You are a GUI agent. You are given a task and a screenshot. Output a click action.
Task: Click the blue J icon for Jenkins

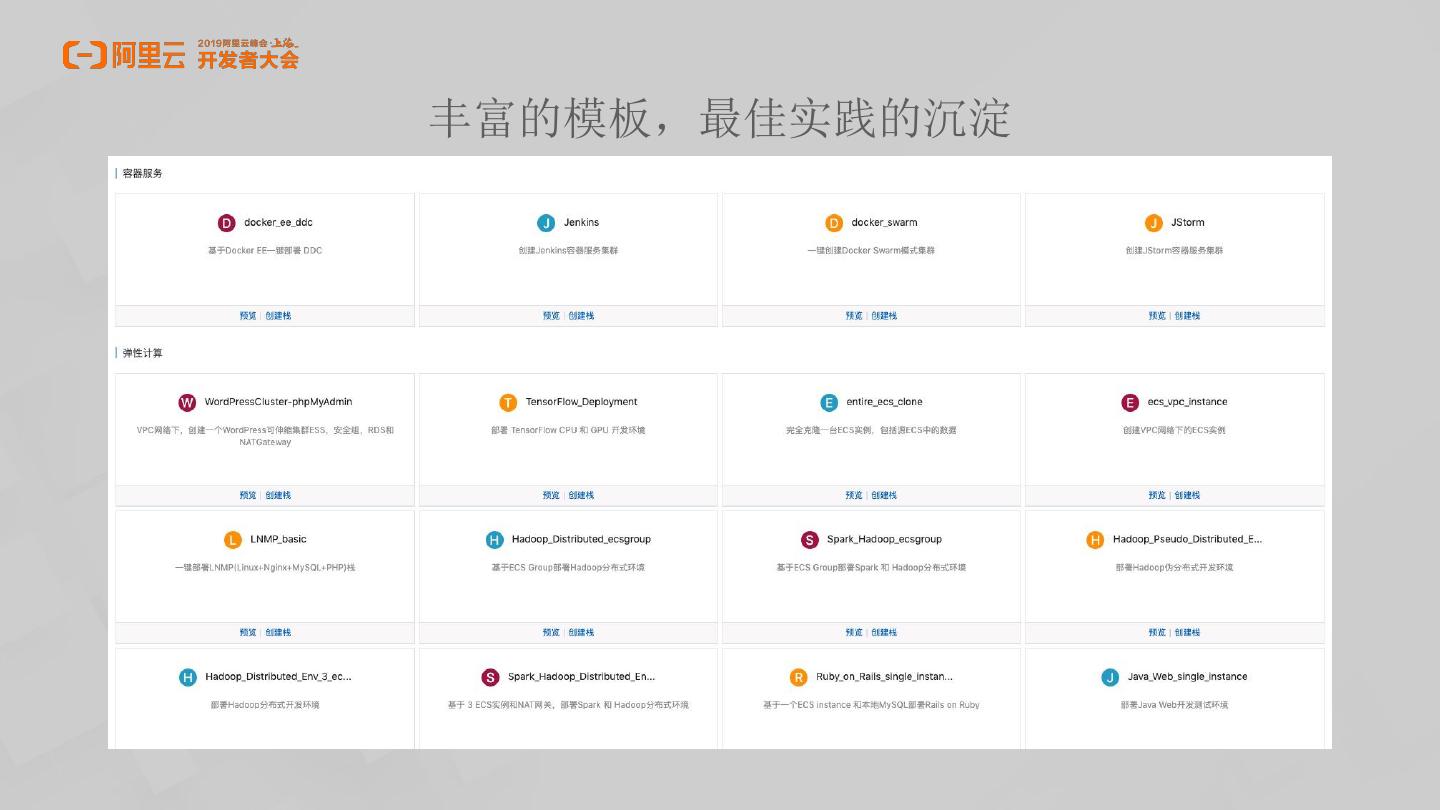[545, 223]
